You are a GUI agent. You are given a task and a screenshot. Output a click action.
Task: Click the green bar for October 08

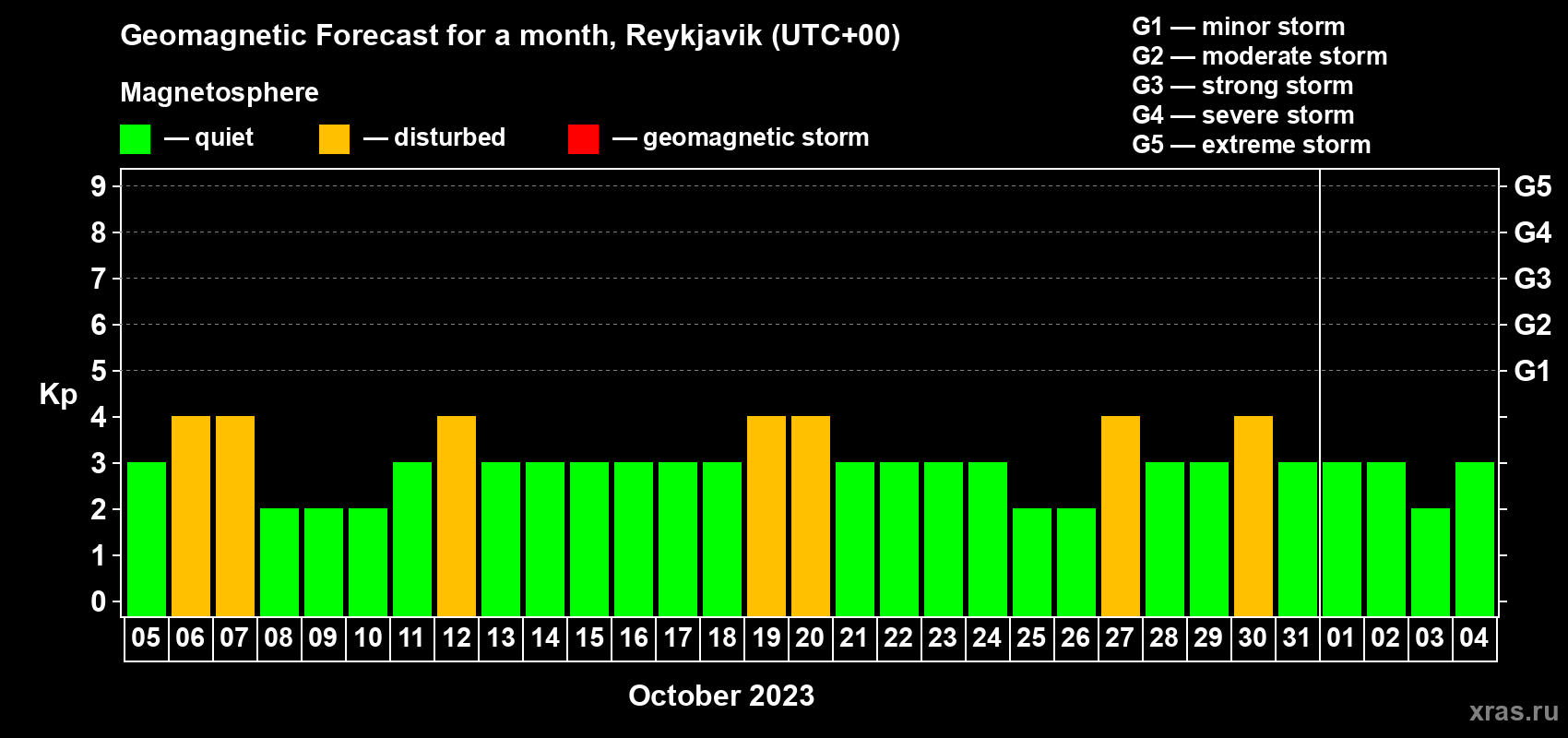tap(279, 562)
